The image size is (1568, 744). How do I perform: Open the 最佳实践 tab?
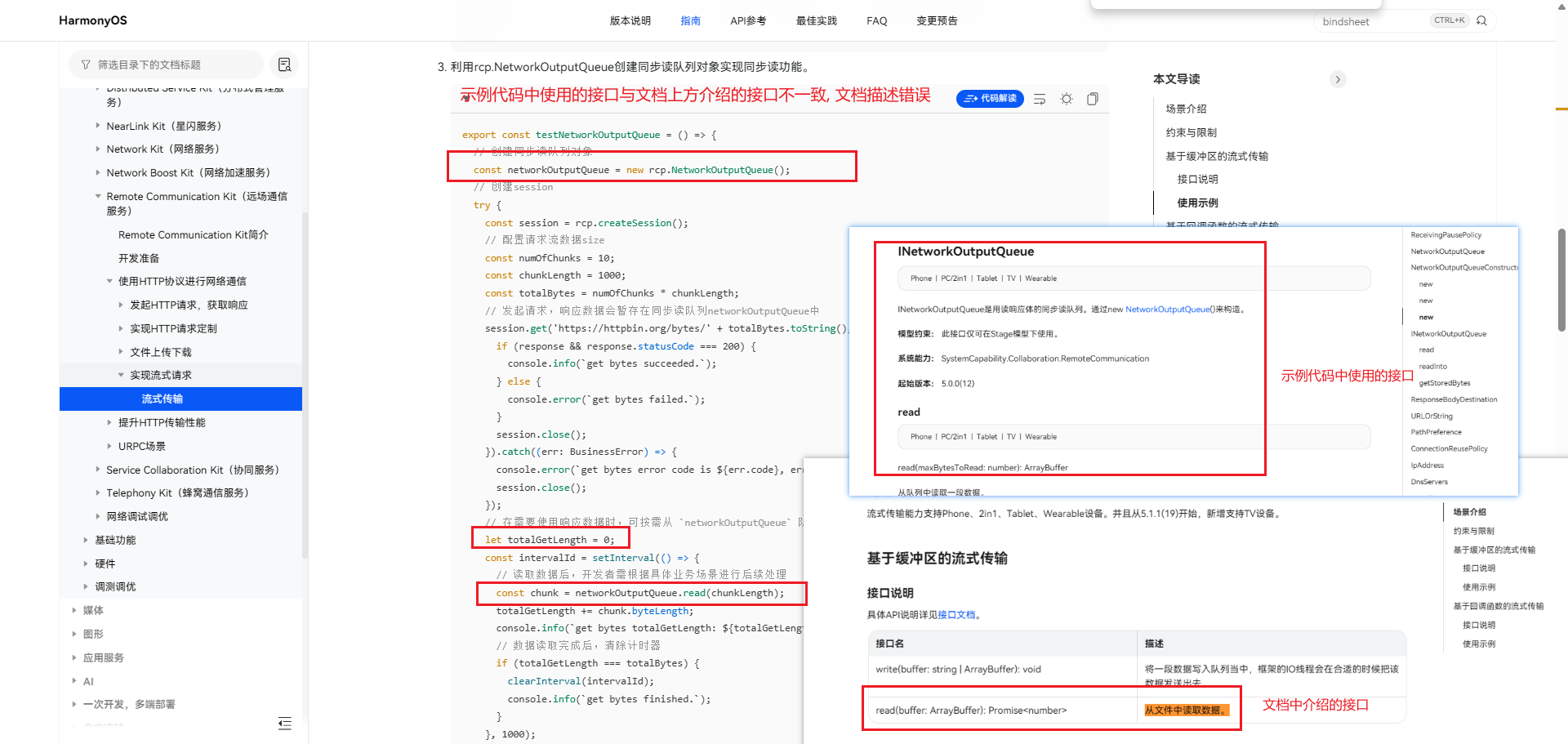817,20
